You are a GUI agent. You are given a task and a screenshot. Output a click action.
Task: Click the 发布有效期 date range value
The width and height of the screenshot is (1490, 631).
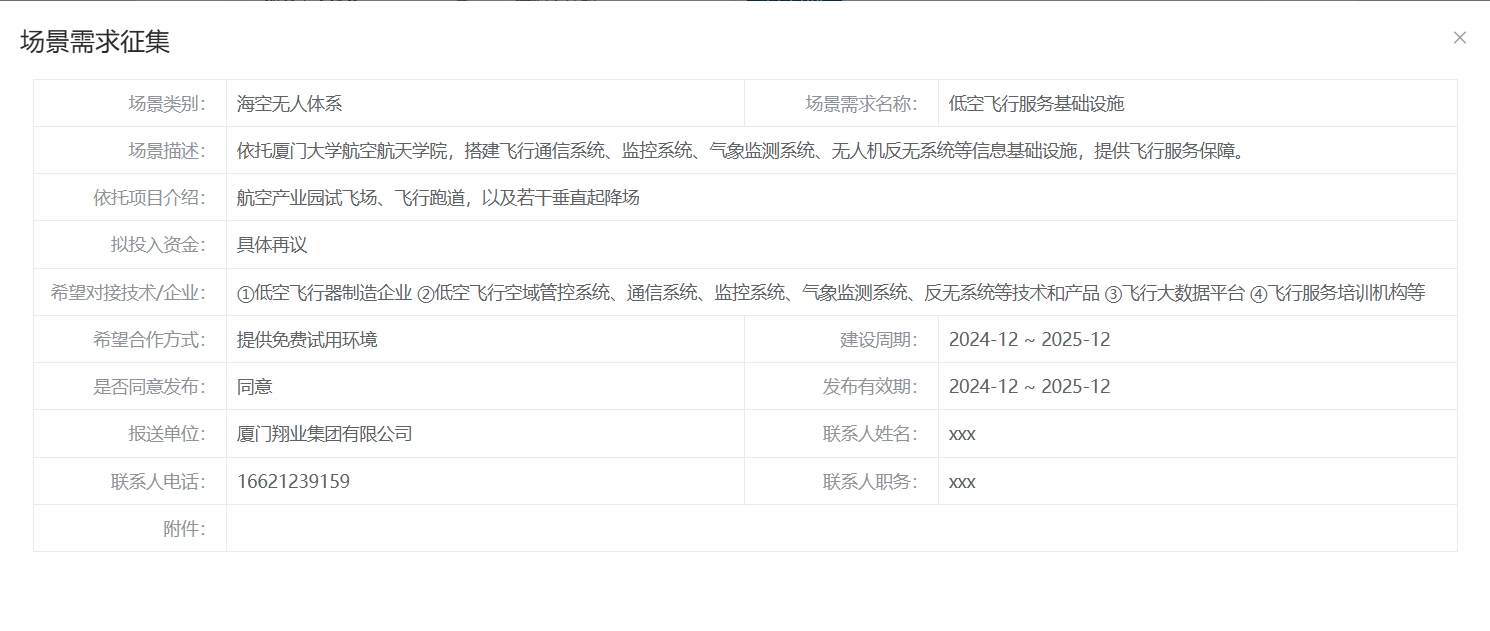[x=1029, y=386]
